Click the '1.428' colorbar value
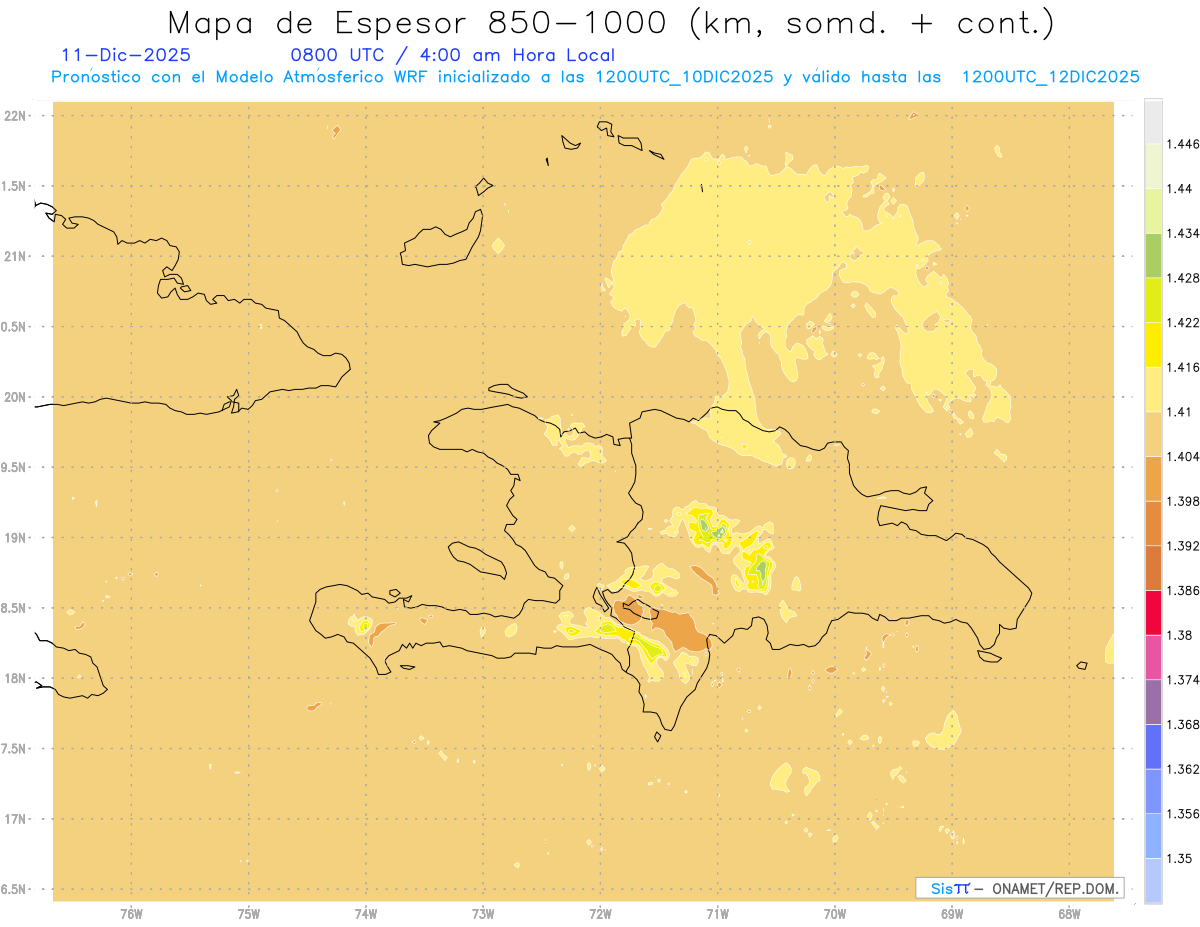 [1181, 278]
